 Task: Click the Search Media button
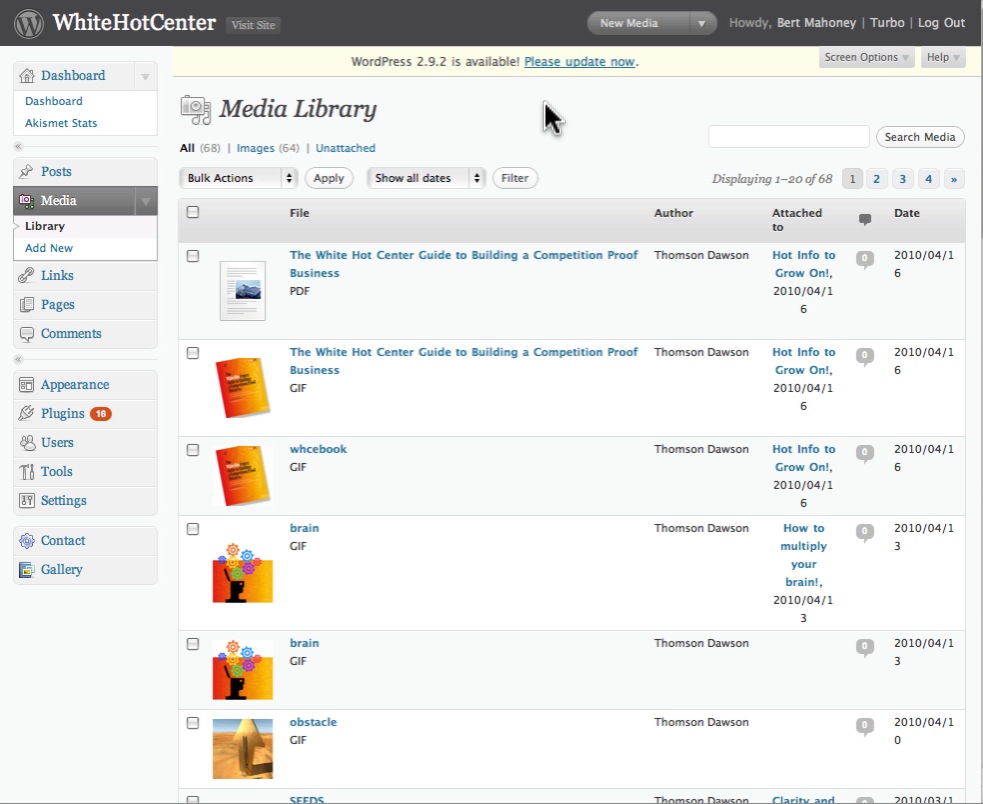tap(920, 137)
